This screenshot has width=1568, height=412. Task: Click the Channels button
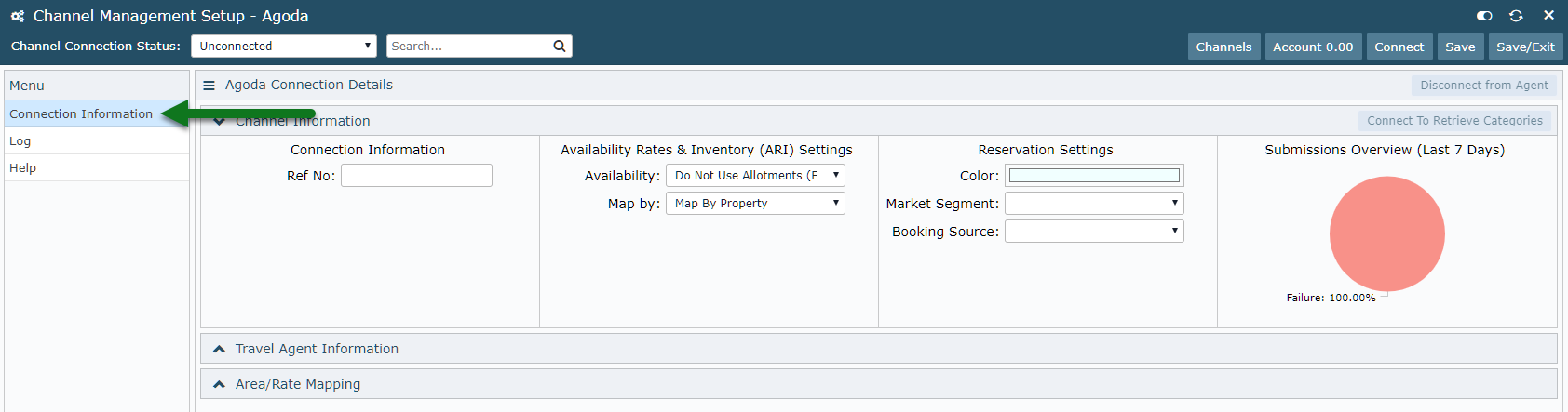[1223, 47]
